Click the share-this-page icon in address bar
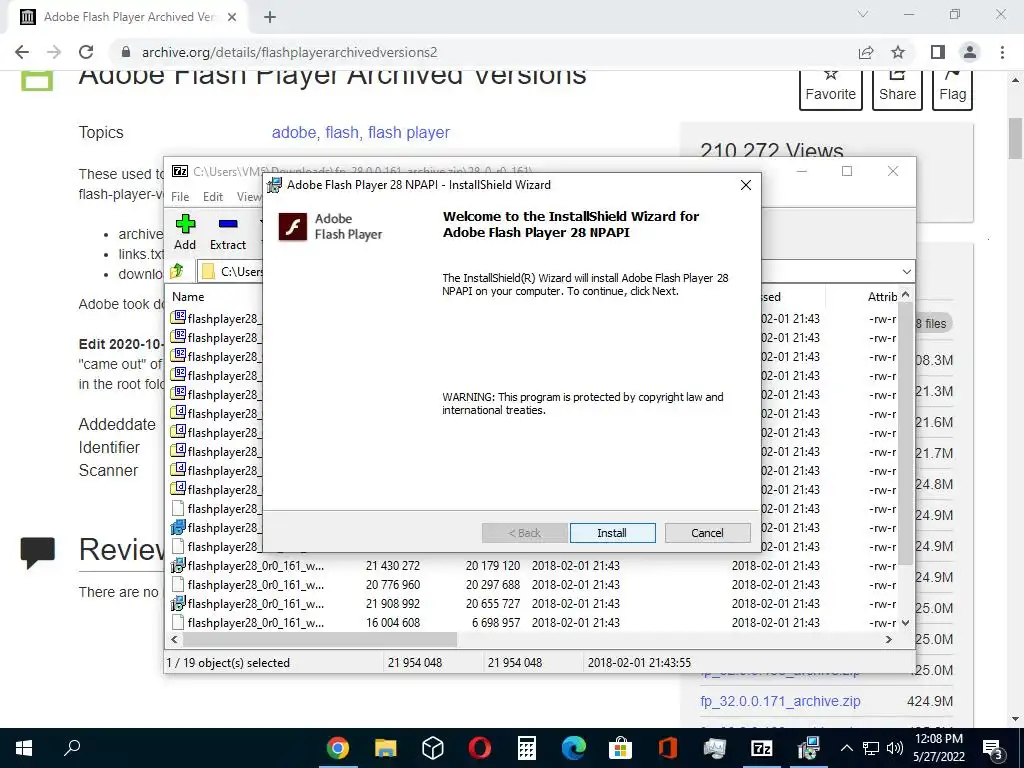 click(x=866, y=52)
